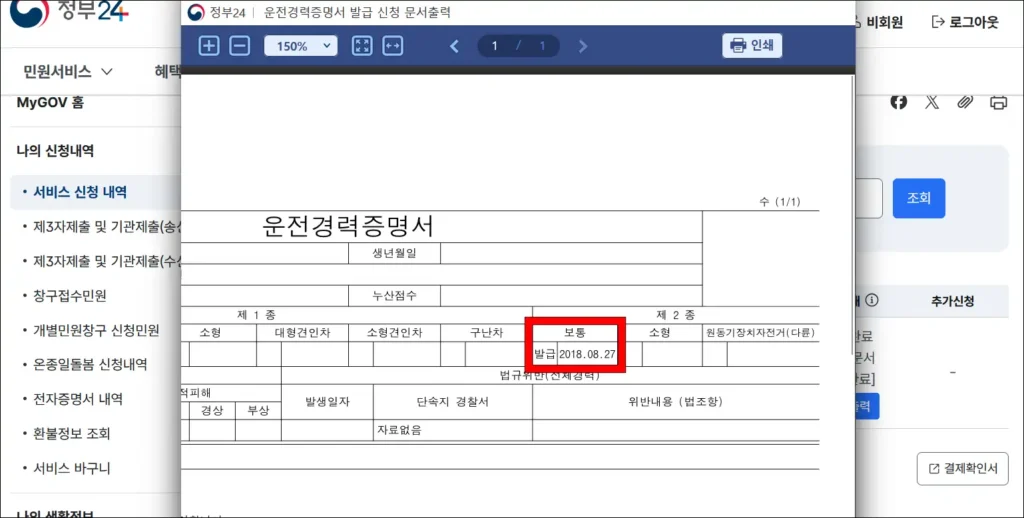Open MyGOV 홈 in sidebar
This screenshot has height=518, width=1024.
coord(50,103)
